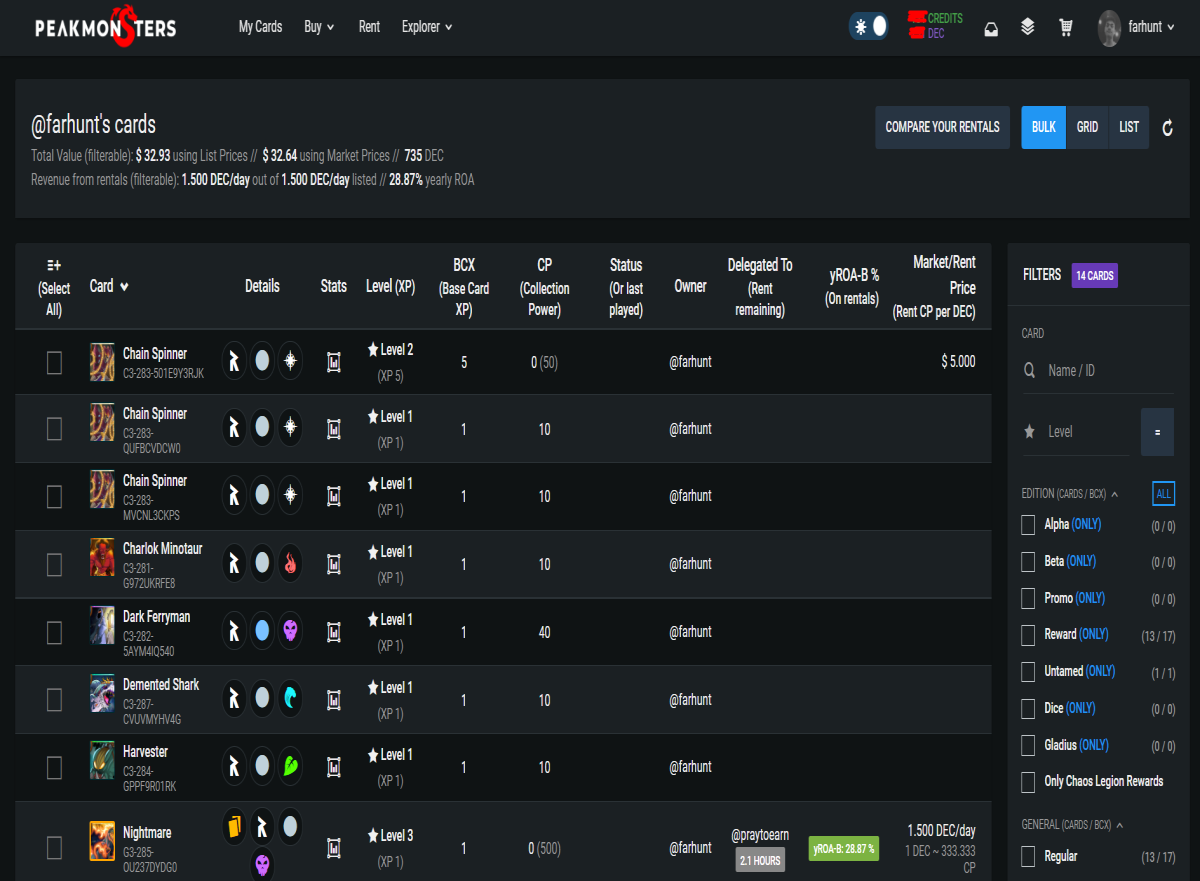Open stats for Demented Shark

coord(334,701)
